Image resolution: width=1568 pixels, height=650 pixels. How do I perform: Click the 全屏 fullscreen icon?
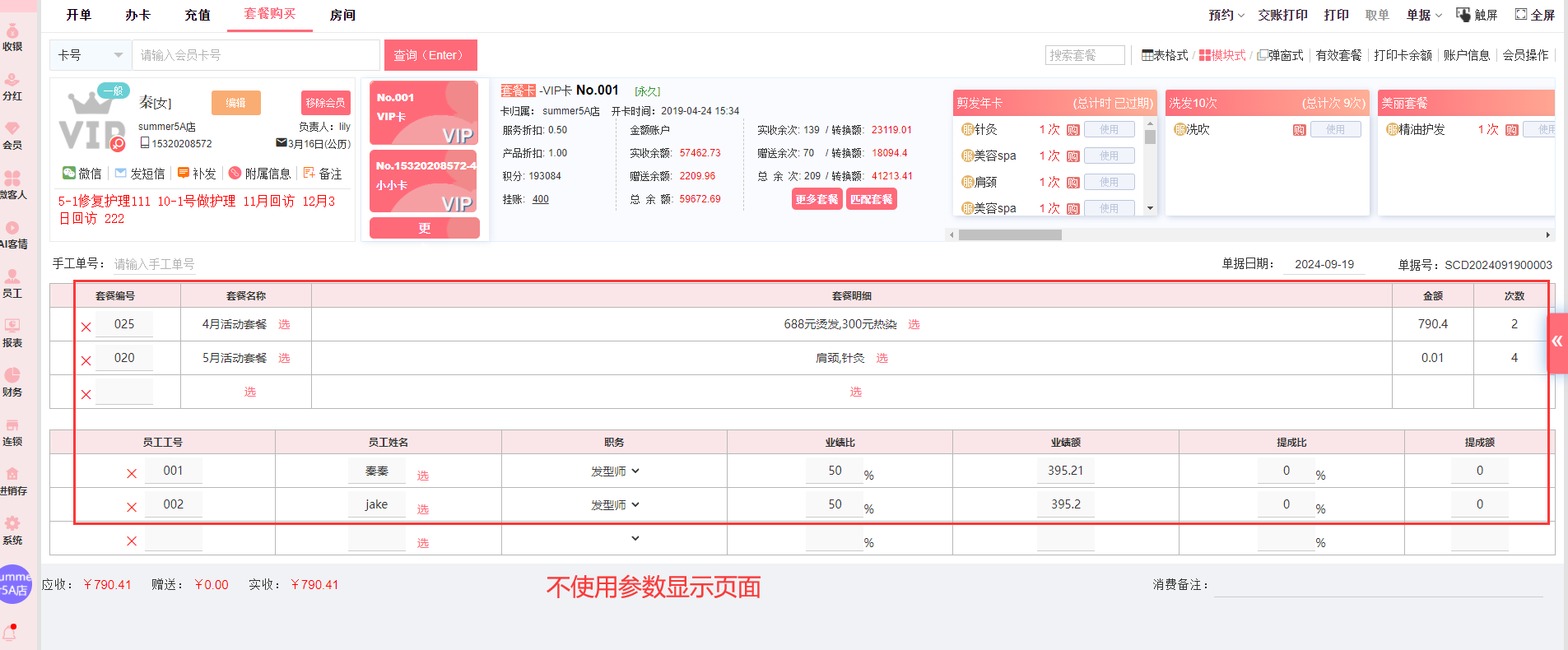1521,14
